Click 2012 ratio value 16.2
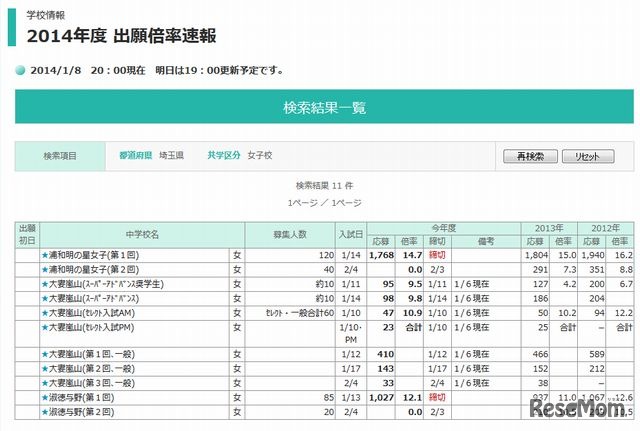The width and height of the screenshot is (640, 431). click(624, 255)
